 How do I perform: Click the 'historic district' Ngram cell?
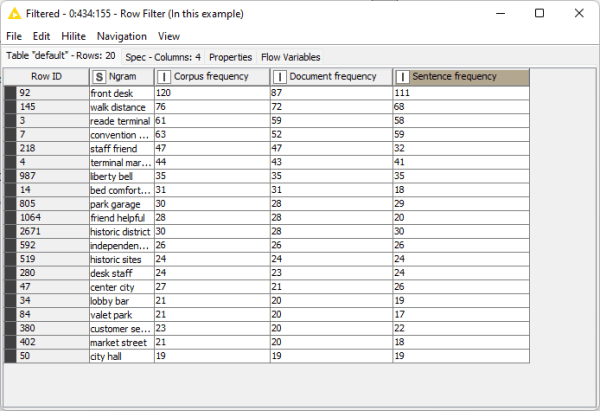[x=122, y=232]
